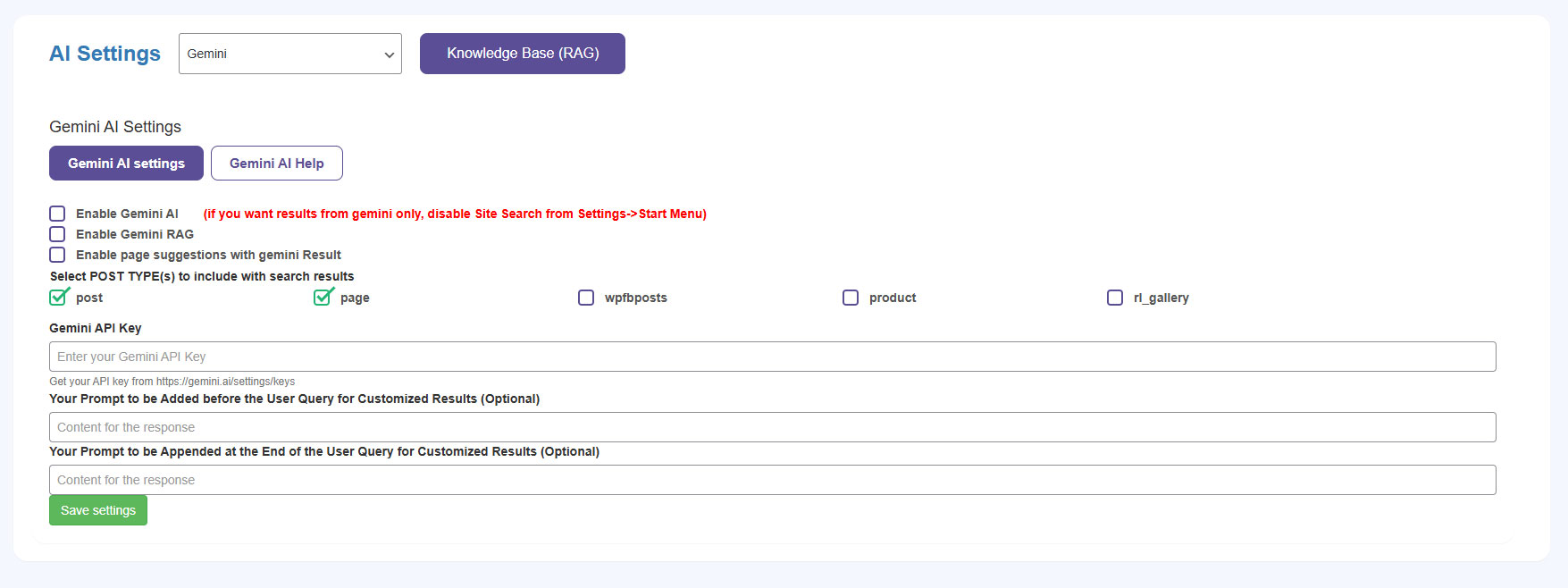Click the prompt-appended-at-end text field
The width and height of the screenshot is (1568, 588).
coord(772,480)
